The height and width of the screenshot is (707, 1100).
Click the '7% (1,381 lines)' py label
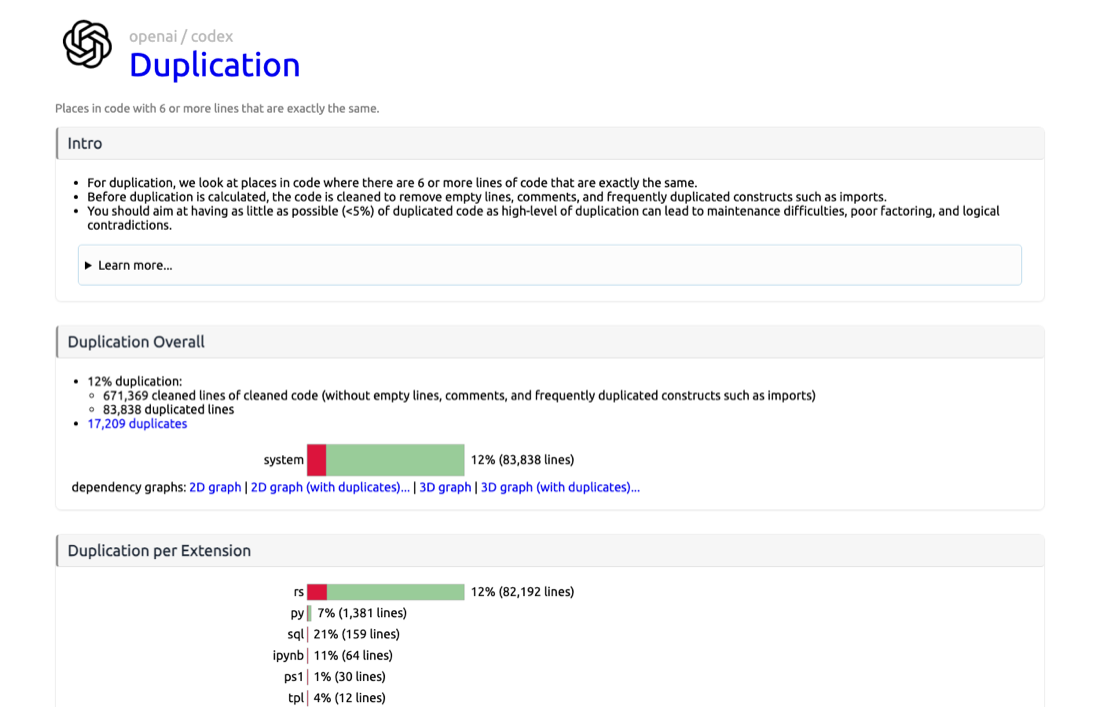tap(362, 613)
